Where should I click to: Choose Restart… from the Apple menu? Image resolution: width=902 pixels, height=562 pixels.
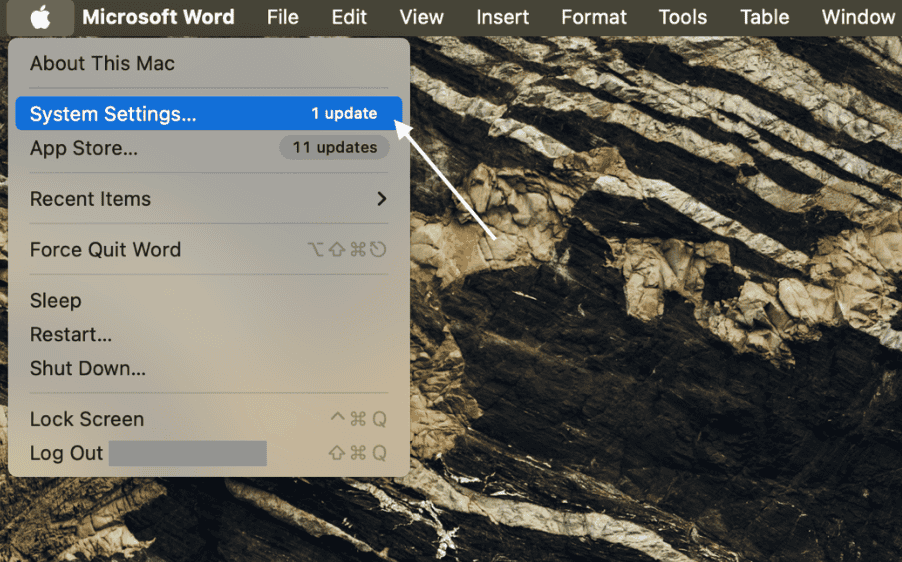coord(209,334)
